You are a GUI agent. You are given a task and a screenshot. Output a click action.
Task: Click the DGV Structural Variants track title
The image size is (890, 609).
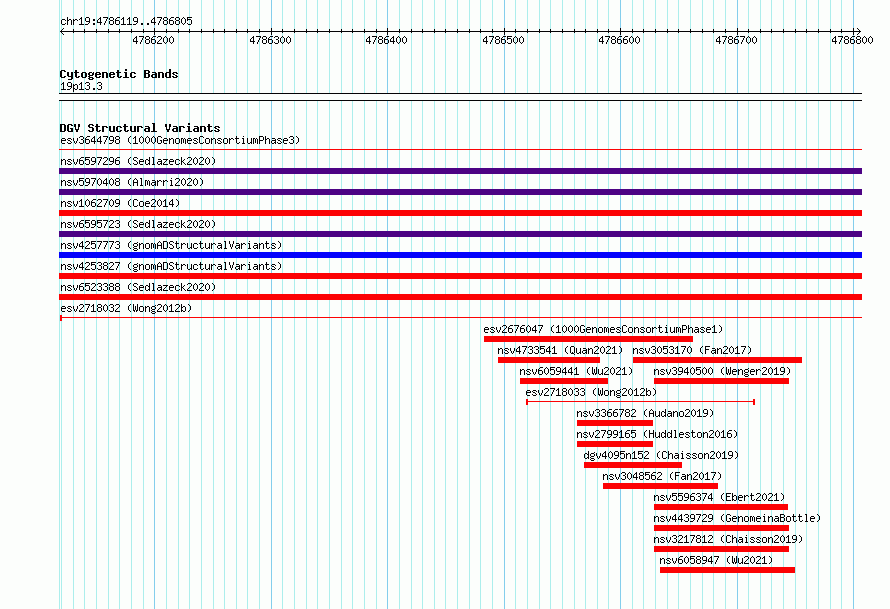click(x=140, y=128)
